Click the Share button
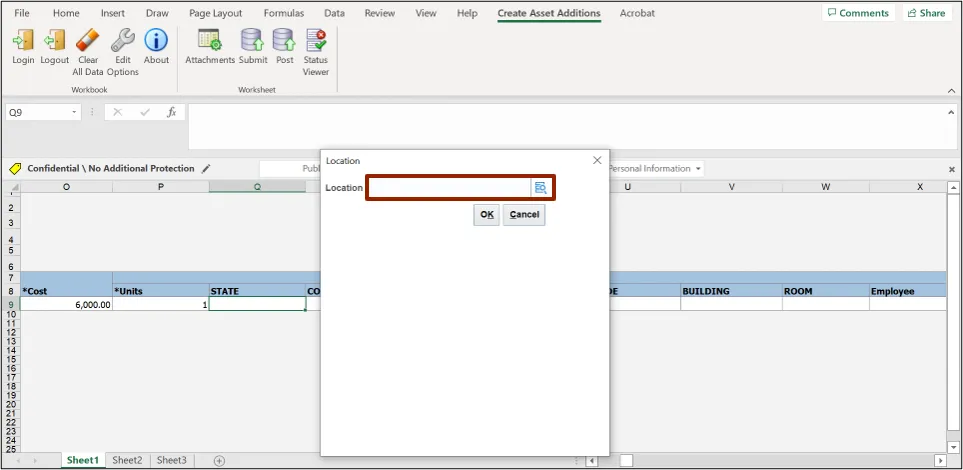The height and width of the screenshot is (470, 963). point(926,13)
